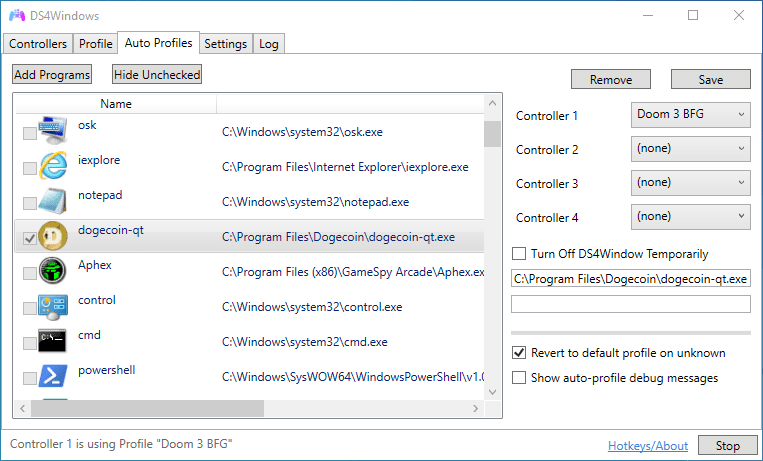This screenshot has width=763, height=461.
Task: Open the Hotkeys/About link
Action: click(647, 446)
